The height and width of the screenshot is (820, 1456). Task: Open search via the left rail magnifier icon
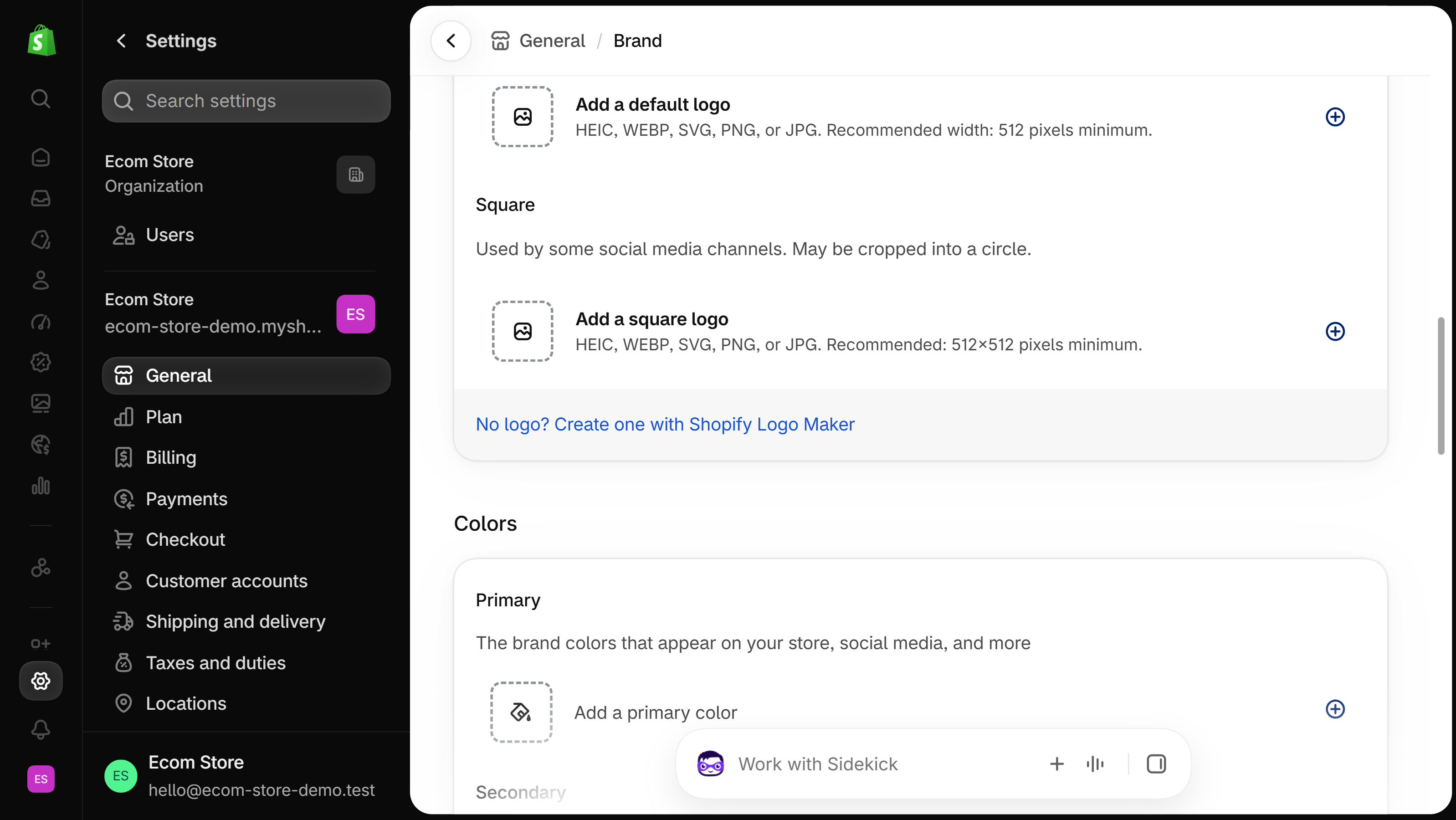(x=41, y=98)
